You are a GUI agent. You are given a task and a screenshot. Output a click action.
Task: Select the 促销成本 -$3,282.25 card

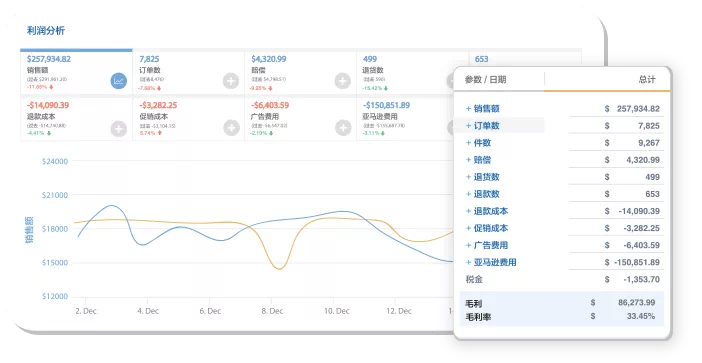188,119
